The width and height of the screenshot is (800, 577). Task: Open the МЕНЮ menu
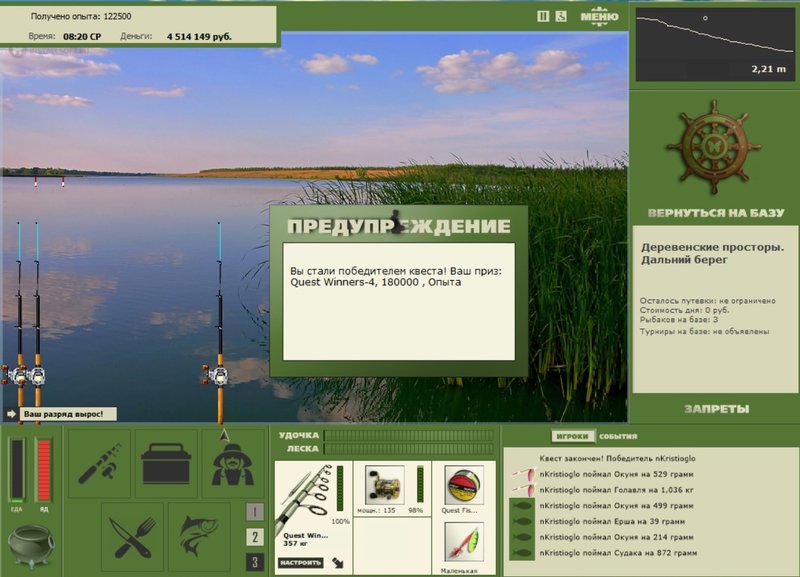[x=599, y=16]
